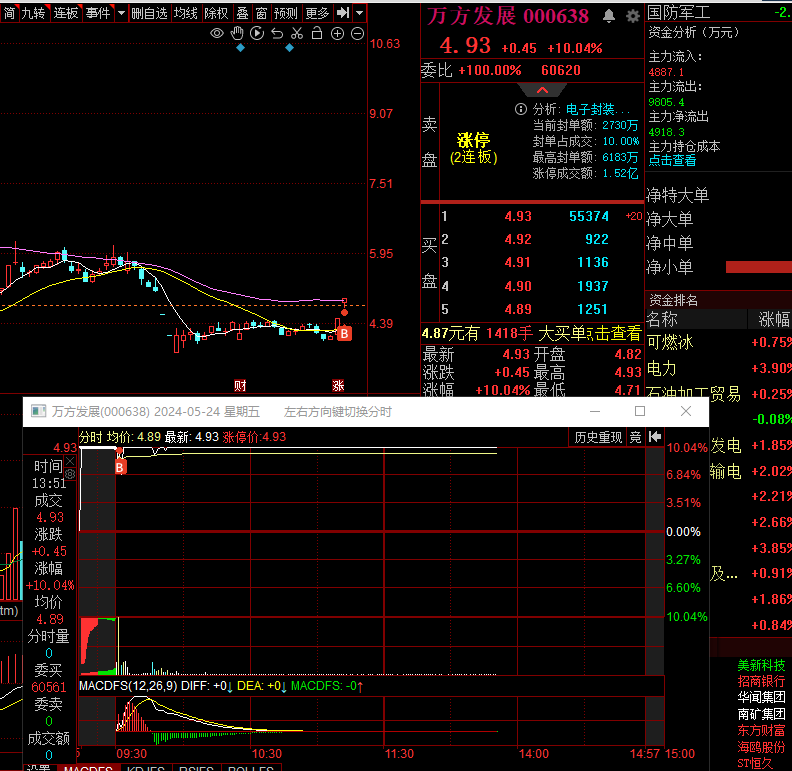Viewport: 792px width, 771px height.
Task: Switch to the 连板 tab
Action: click(66, 13)
